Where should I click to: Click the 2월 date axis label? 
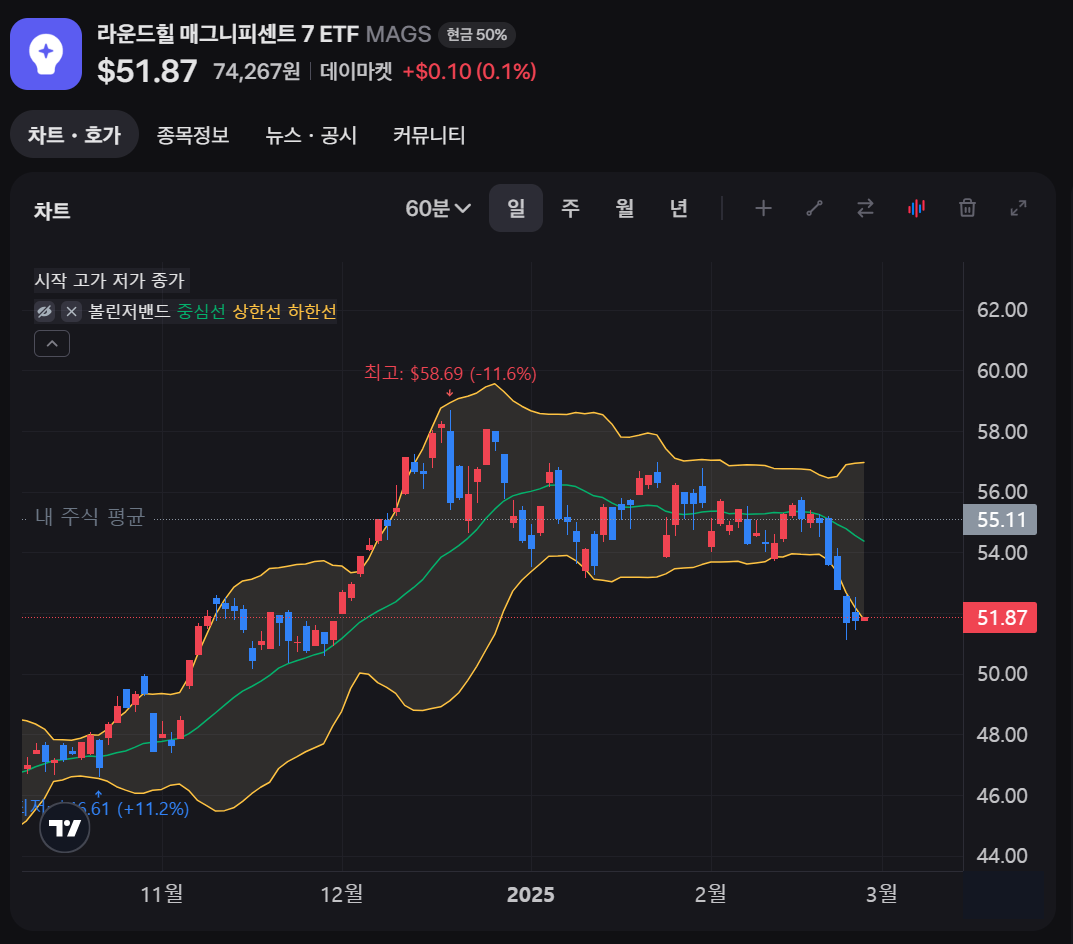tap(710, 894)
